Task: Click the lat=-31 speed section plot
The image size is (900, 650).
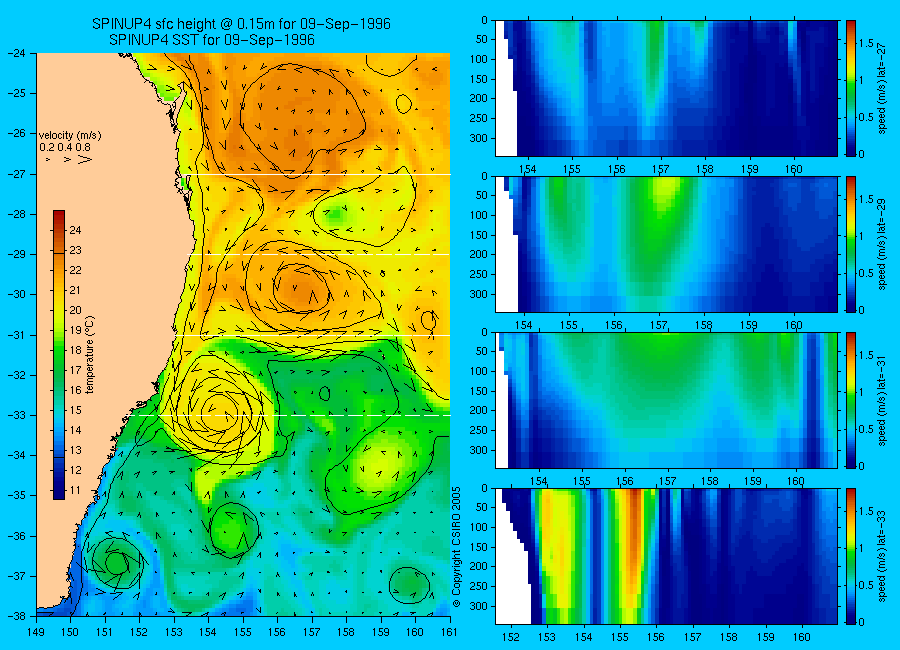Action: pyautogui.click(x=666, y=400)
